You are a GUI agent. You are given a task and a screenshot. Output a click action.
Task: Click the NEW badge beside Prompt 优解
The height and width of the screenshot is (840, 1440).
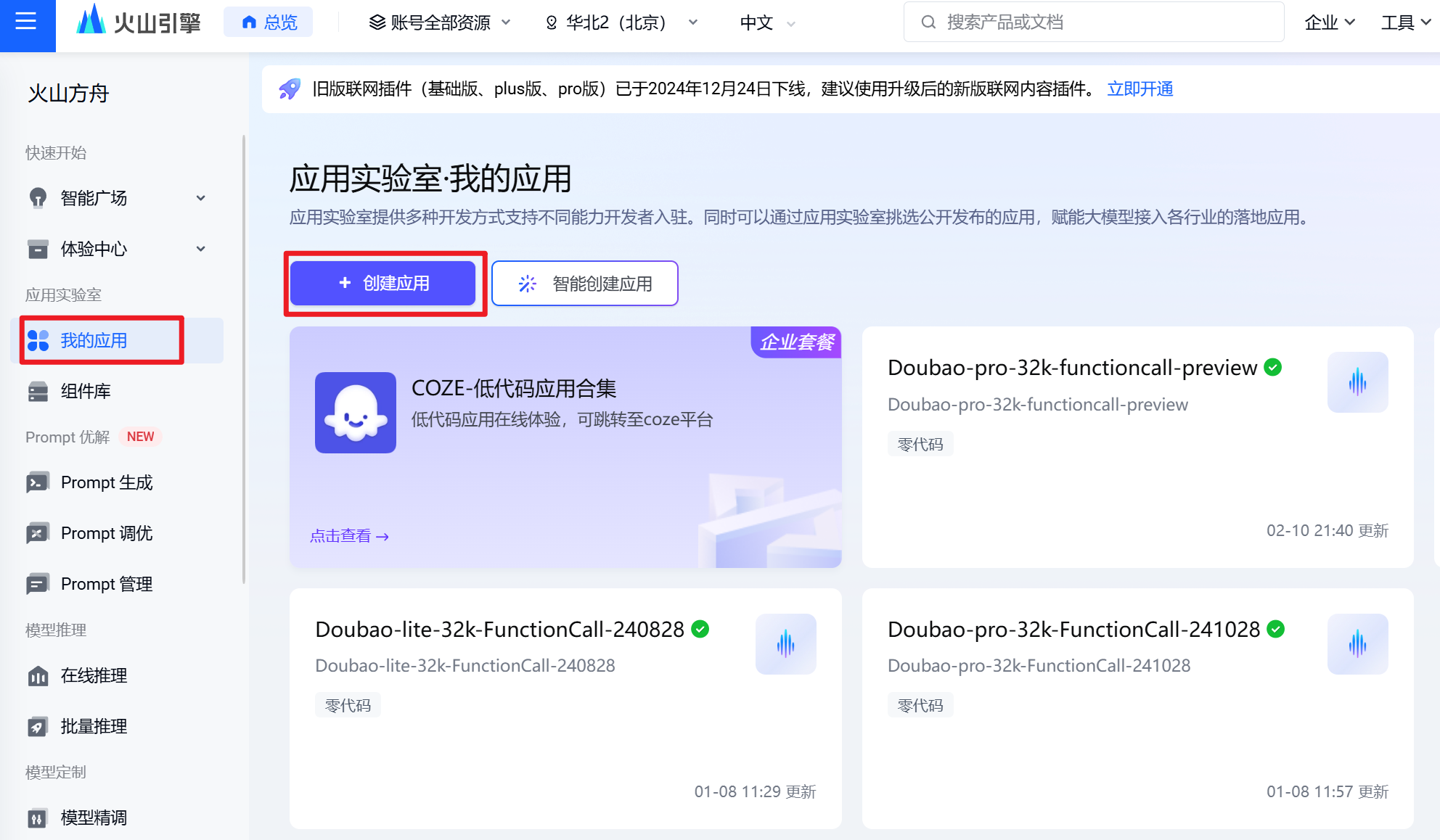point(140,437)
